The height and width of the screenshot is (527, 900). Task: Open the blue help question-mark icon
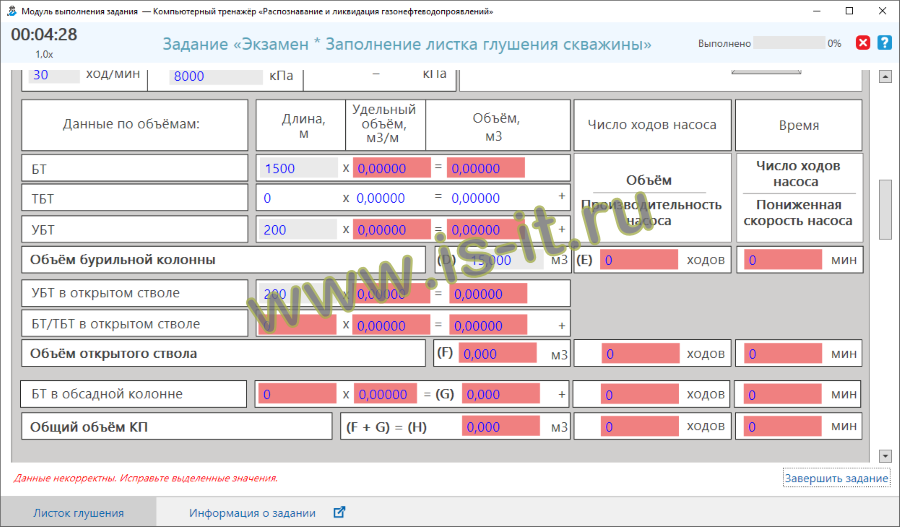coord(885,43)
